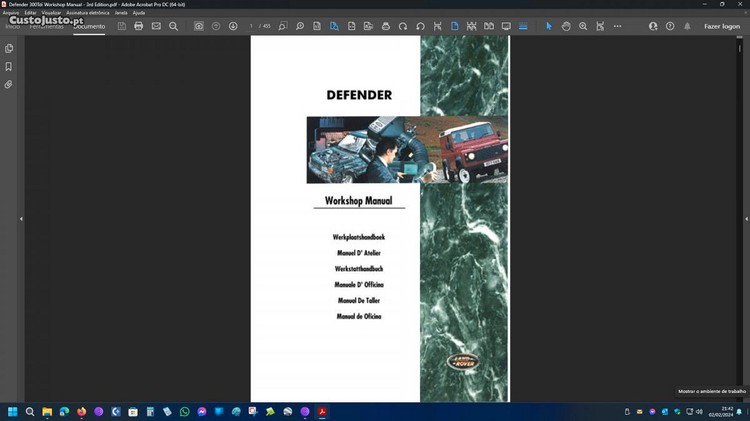
Task: Expand the more tools ellipsis menu
Action: click(x=617, y=26)
